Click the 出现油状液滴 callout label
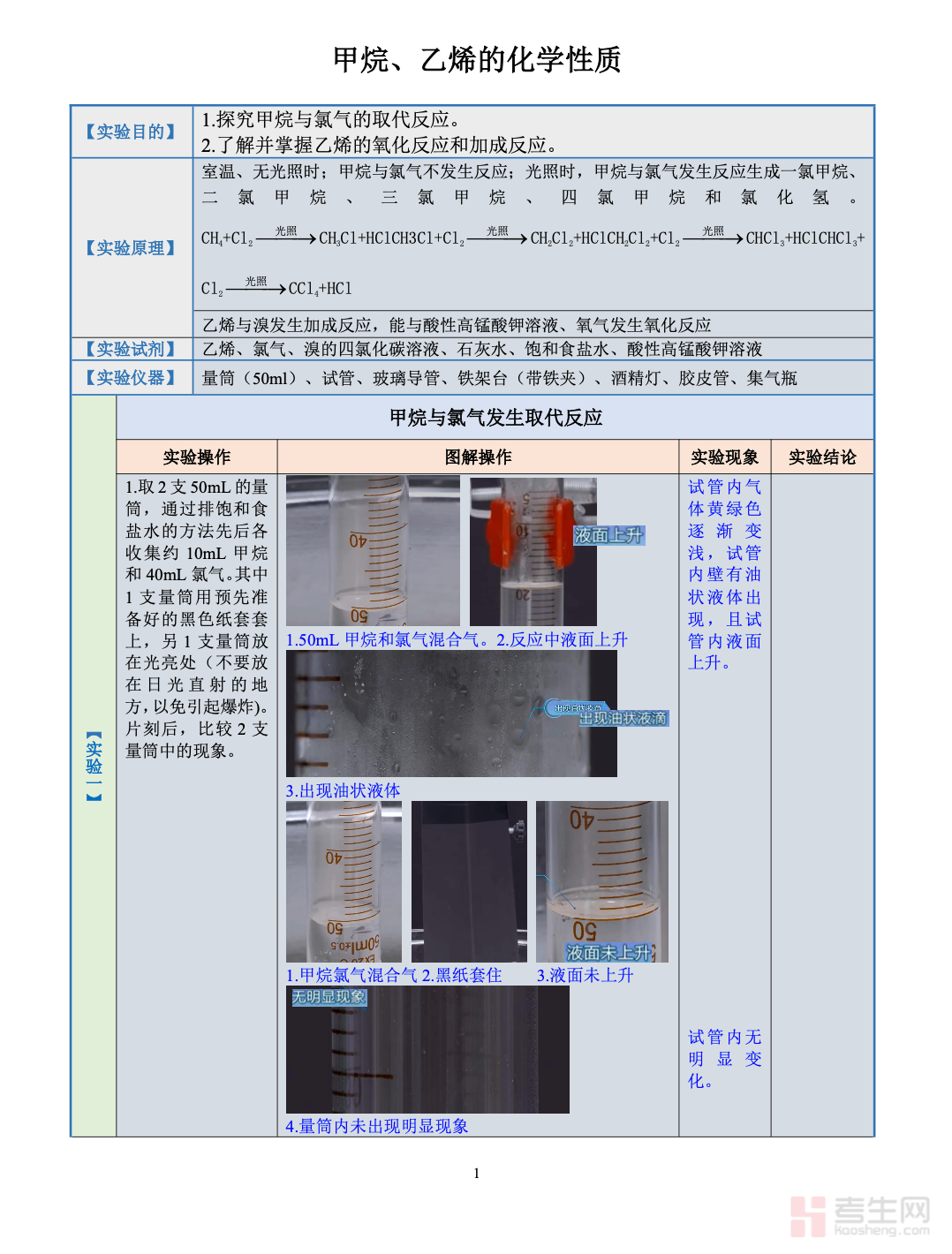Viewport: 952px width, 1254px height. pos(623,718)
